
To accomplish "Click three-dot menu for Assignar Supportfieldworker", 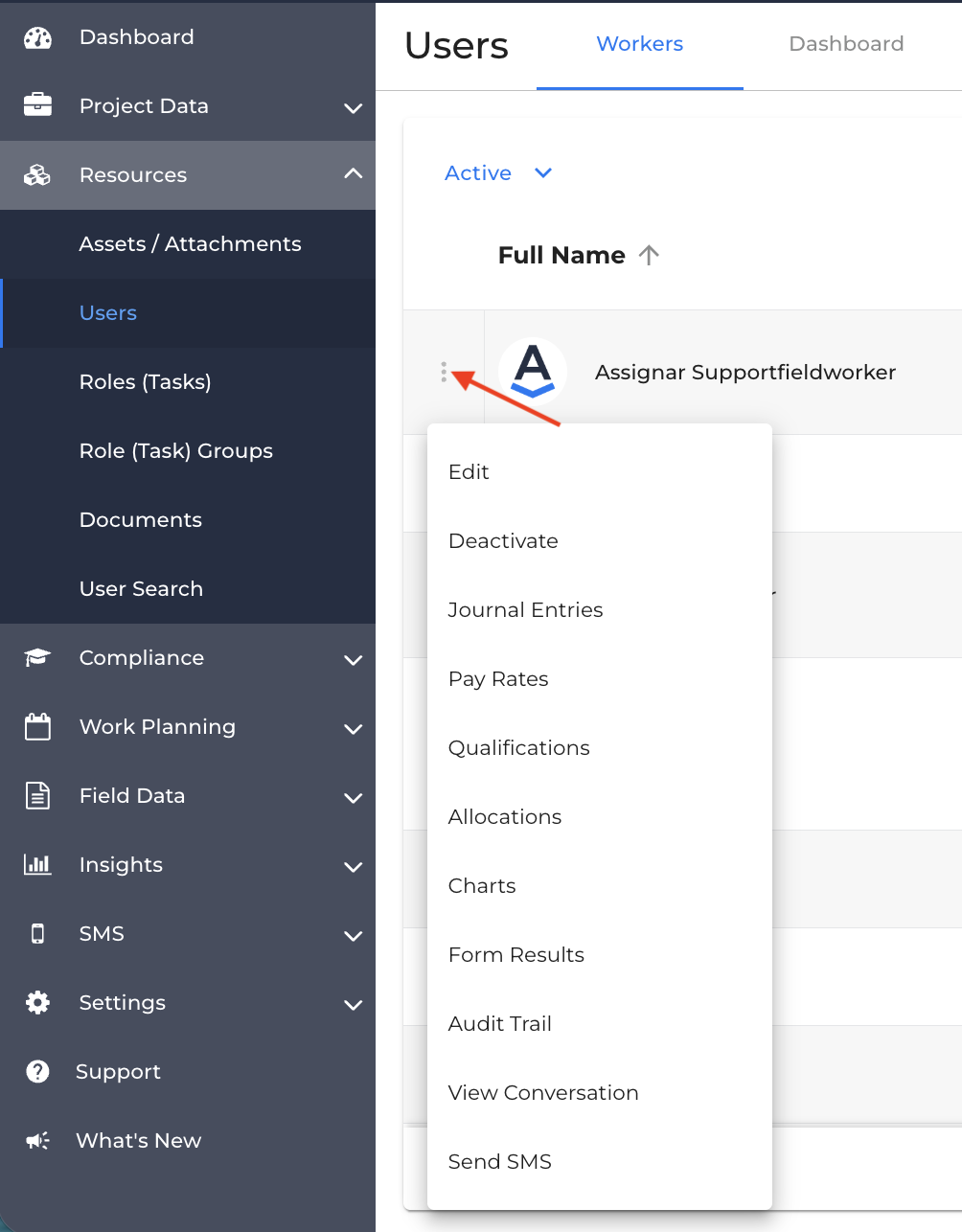I will pyautogui.click(x=444, y=372).
